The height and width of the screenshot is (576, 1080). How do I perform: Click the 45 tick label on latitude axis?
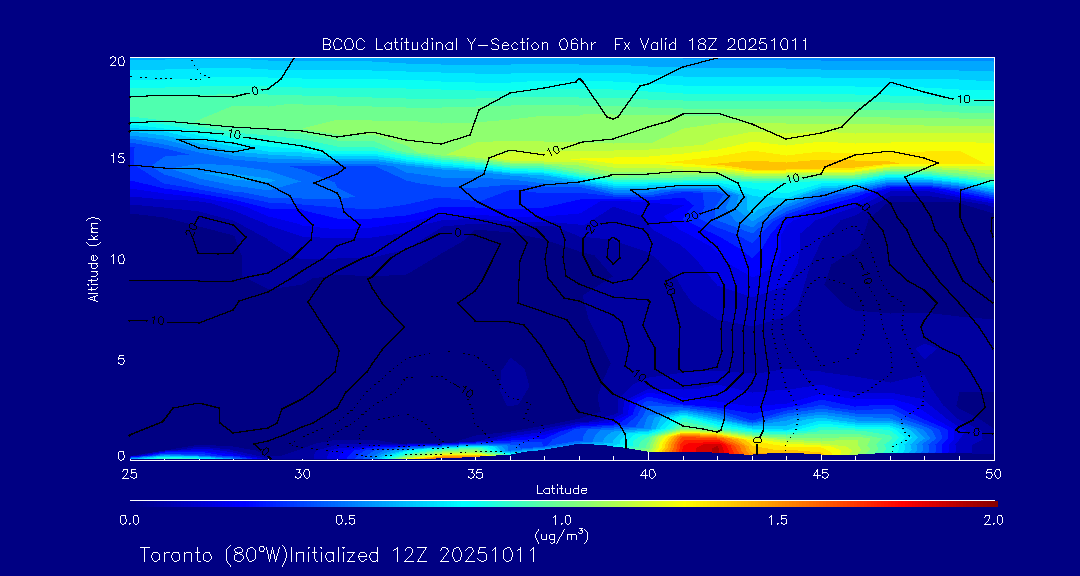pyautogui.click(x=821, y=473)
